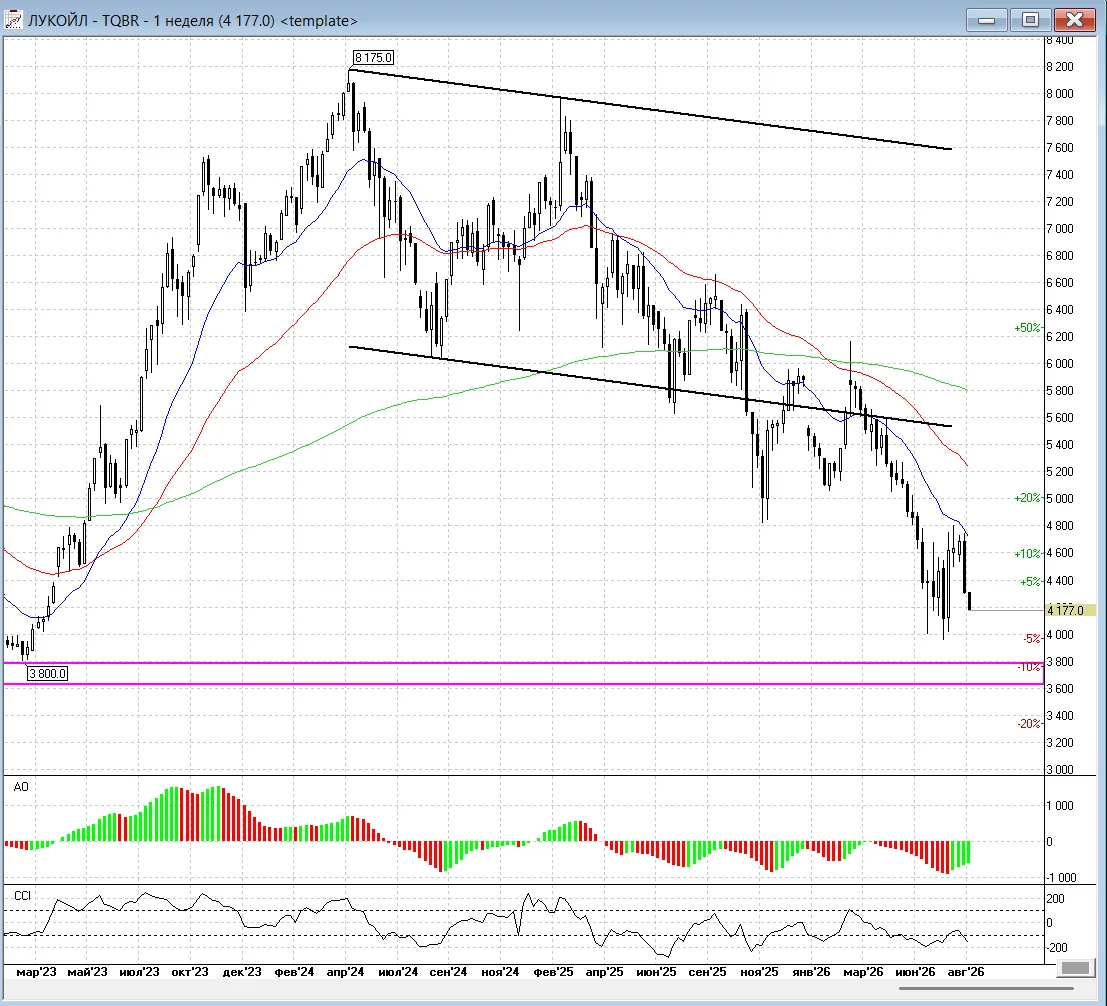Click the апр'24 date on time axis

click(345, 972)
